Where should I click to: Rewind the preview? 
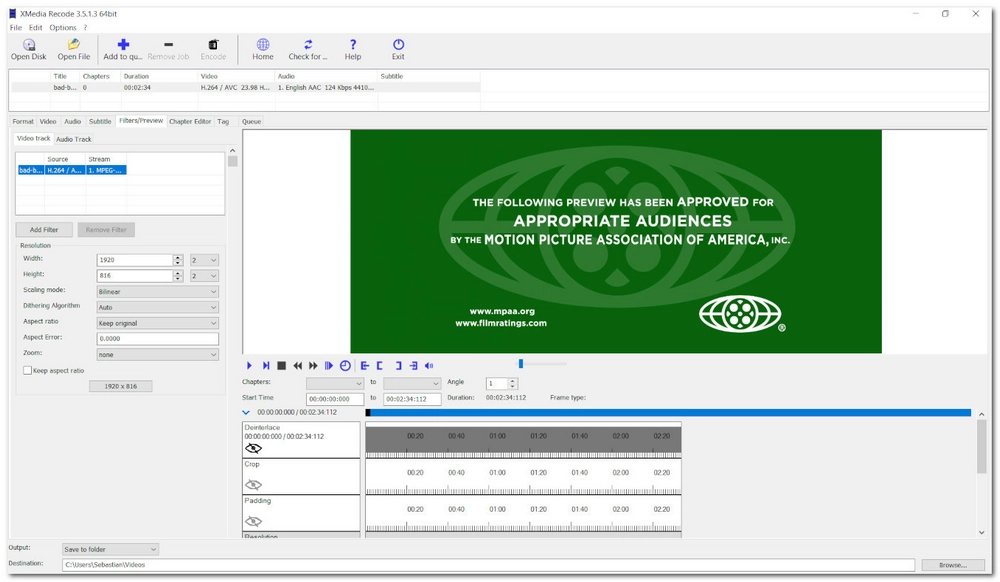(297, 365)
